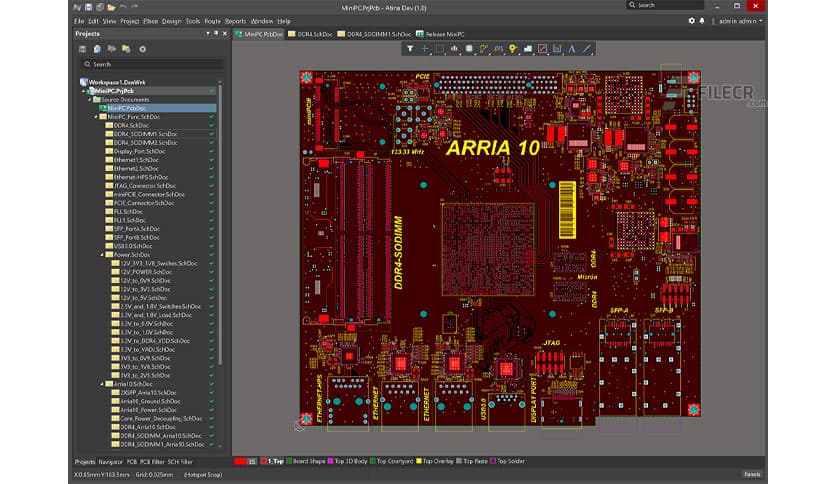Viewport: 836px width, 484px height.
Task: Collapse the Power.SchDoc node
Action: pos(102,255)
